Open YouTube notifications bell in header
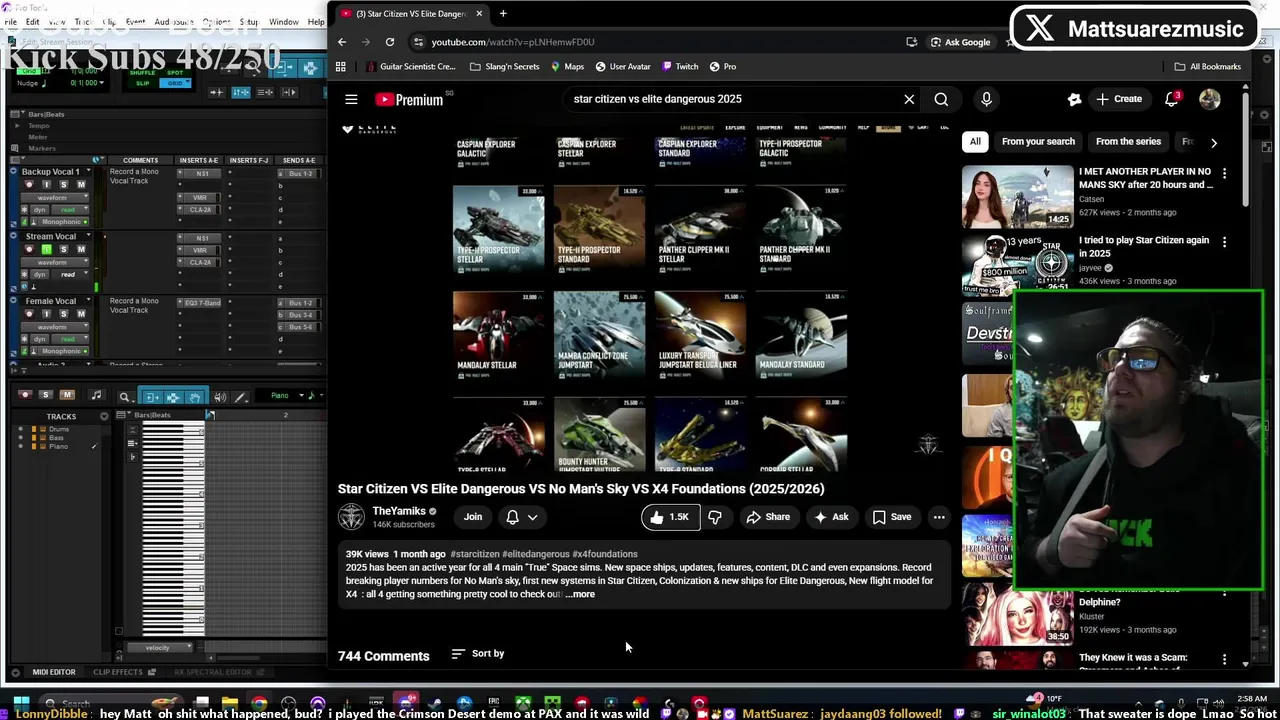This screenshot has width=1280, height=720. pos(1172,99)
